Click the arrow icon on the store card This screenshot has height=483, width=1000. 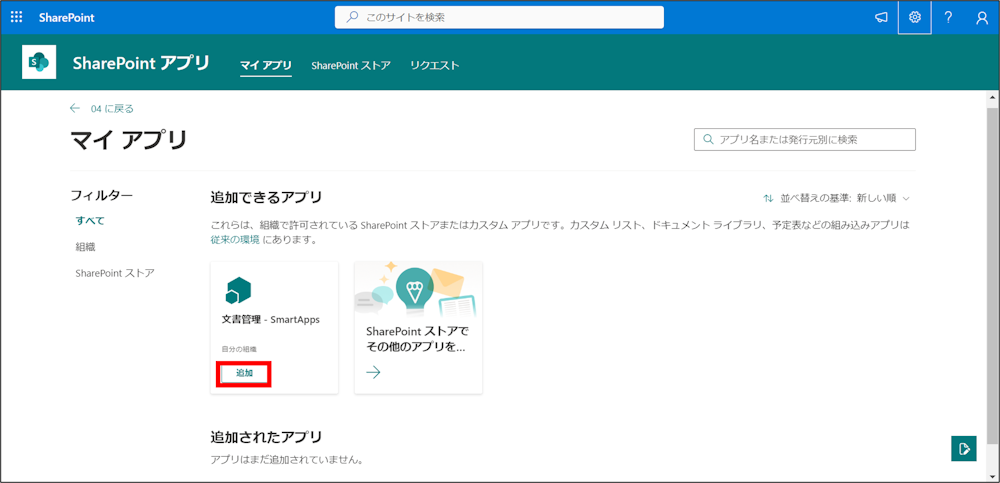[373, 373]
